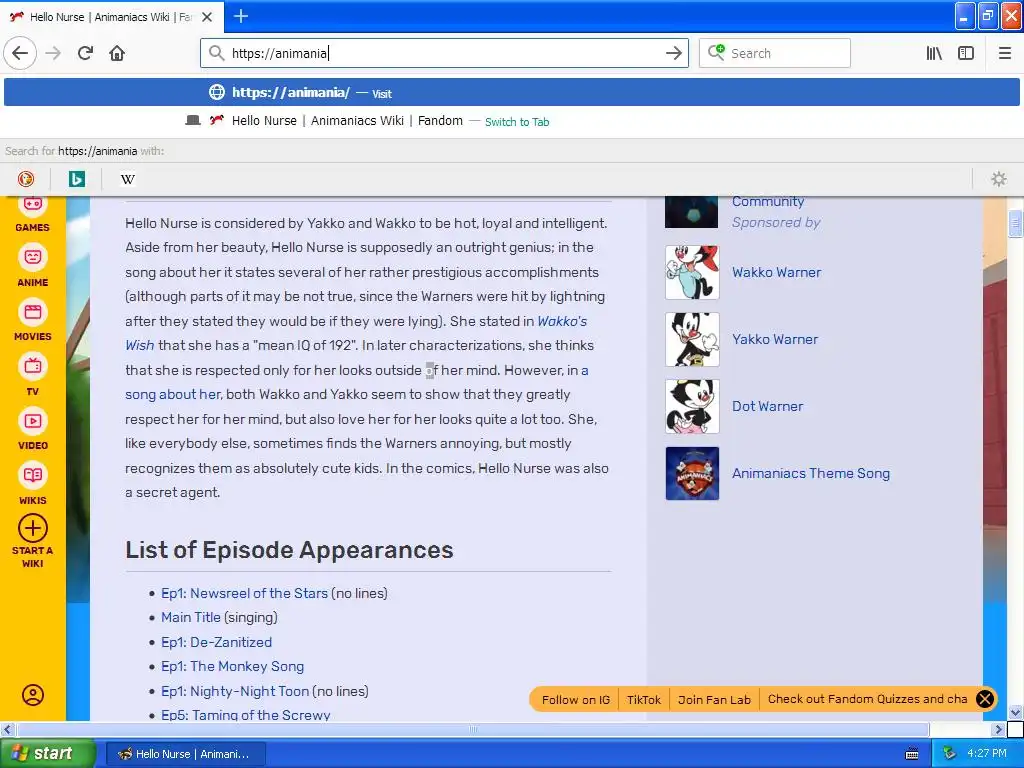Image resolution: width=1024 pixels, height=768 pixels.
Task: Click the Animaniacs Theme Song thumbnail
Action: (692, 473)
